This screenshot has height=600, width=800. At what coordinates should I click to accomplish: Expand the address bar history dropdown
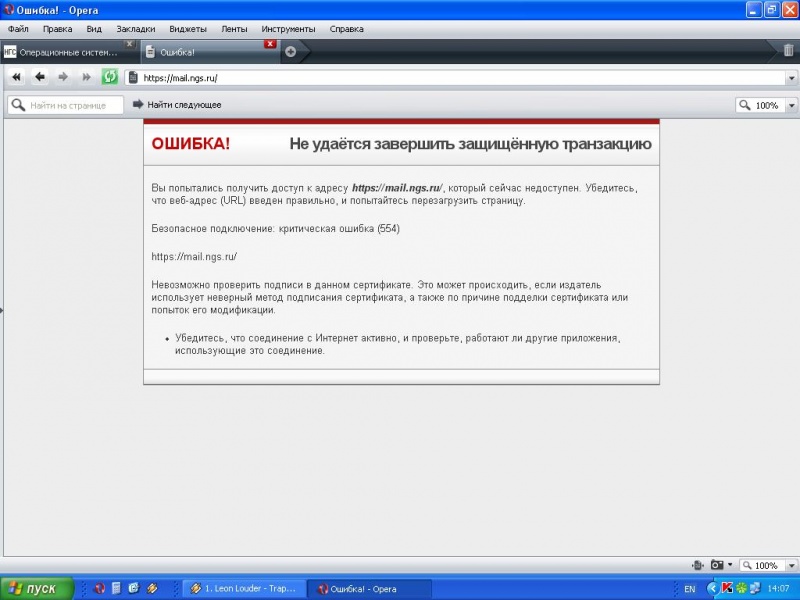790,78
